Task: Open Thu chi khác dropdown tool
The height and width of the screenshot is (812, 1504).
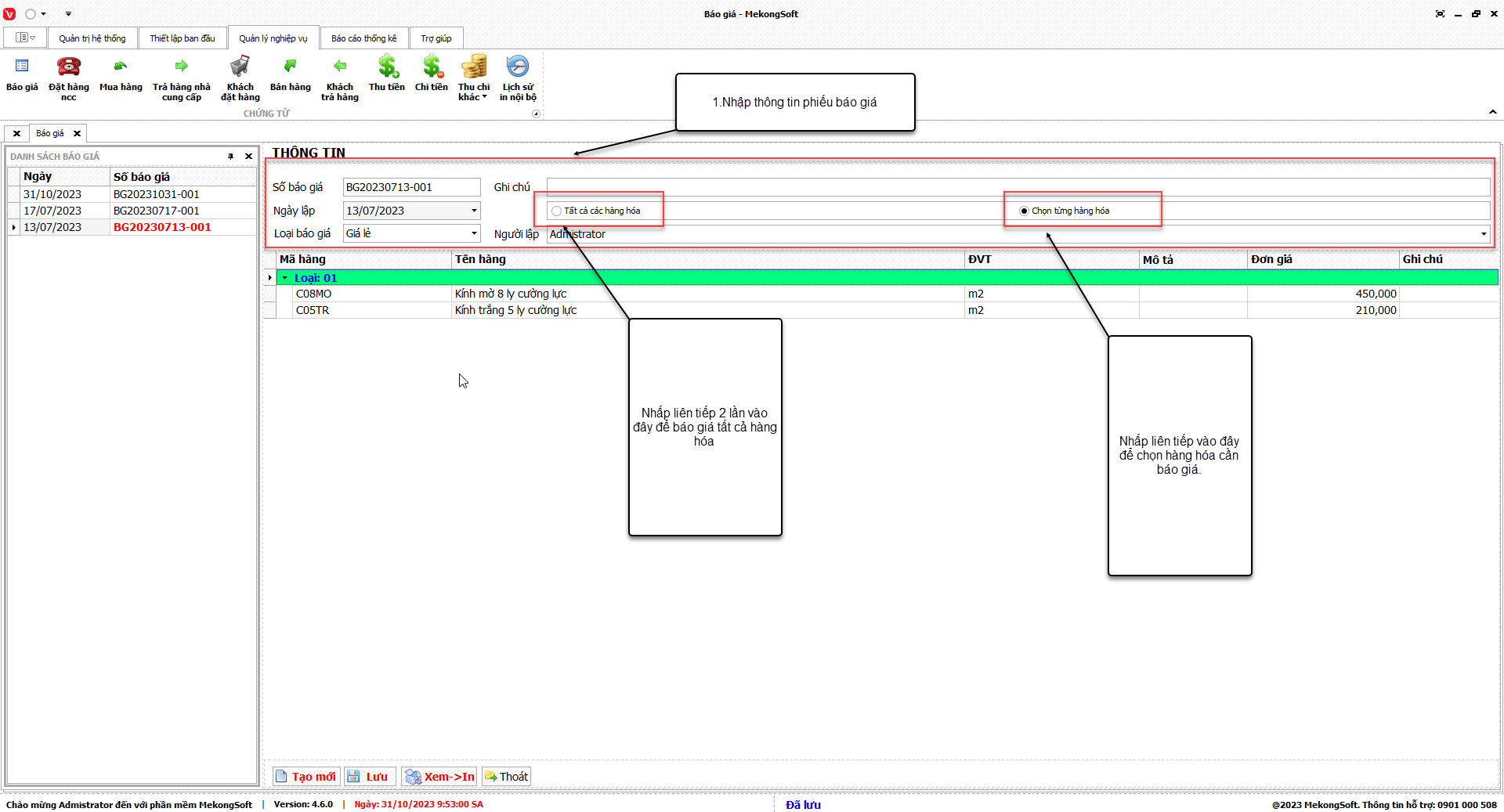Action: [x=474, y=78]
